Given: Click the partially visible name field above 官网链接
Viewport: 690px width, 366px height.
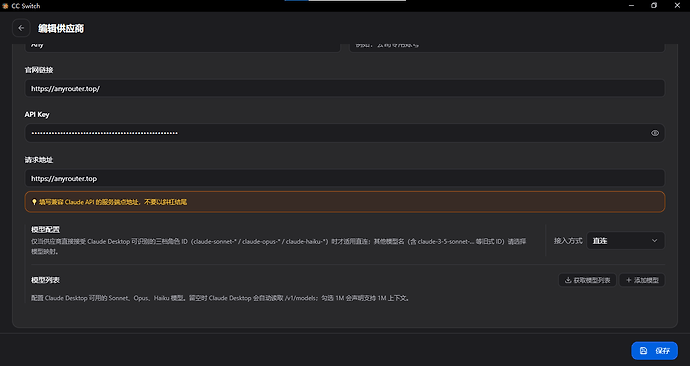Looking at the screenshot, I should 183,48.
